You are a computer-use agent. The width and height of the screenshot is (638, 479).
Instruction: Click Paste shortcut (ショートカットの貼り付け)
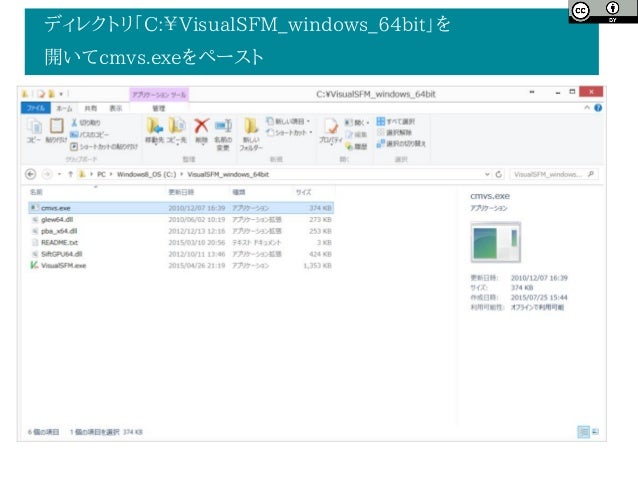click(104, 146)
